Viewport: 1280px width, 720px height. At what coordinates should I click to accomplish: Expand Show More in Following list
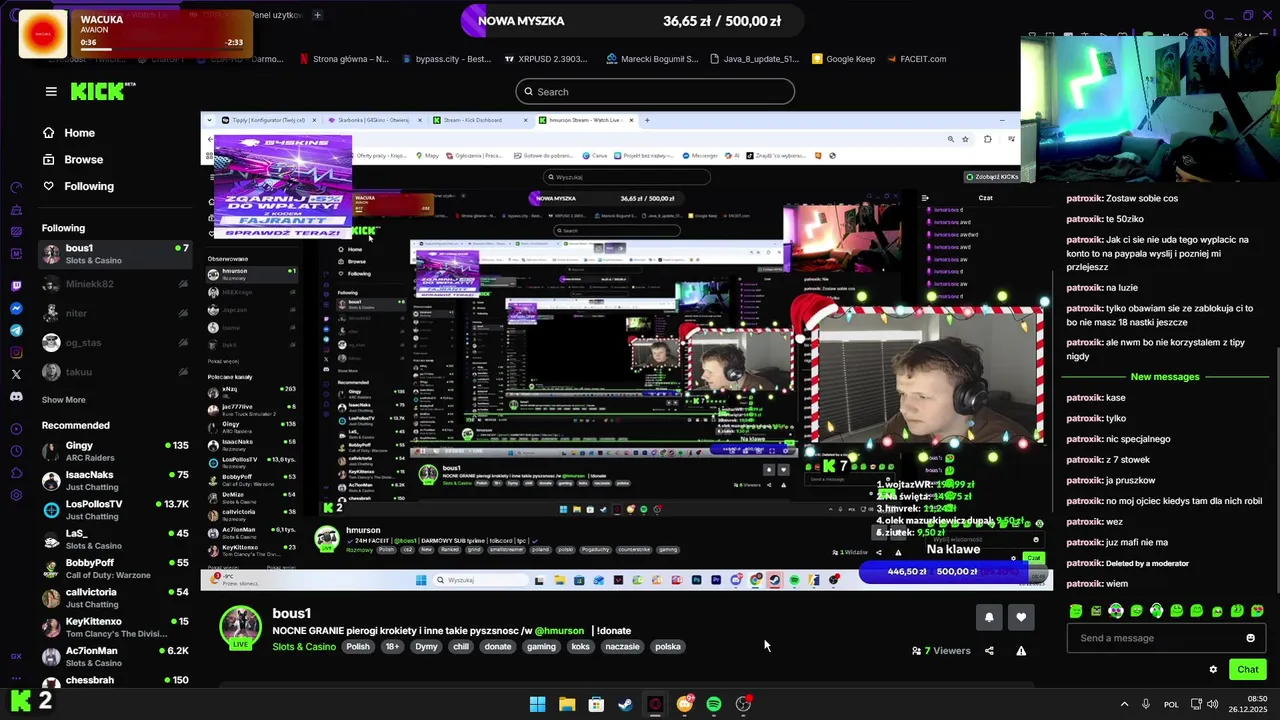click(63, 400)
